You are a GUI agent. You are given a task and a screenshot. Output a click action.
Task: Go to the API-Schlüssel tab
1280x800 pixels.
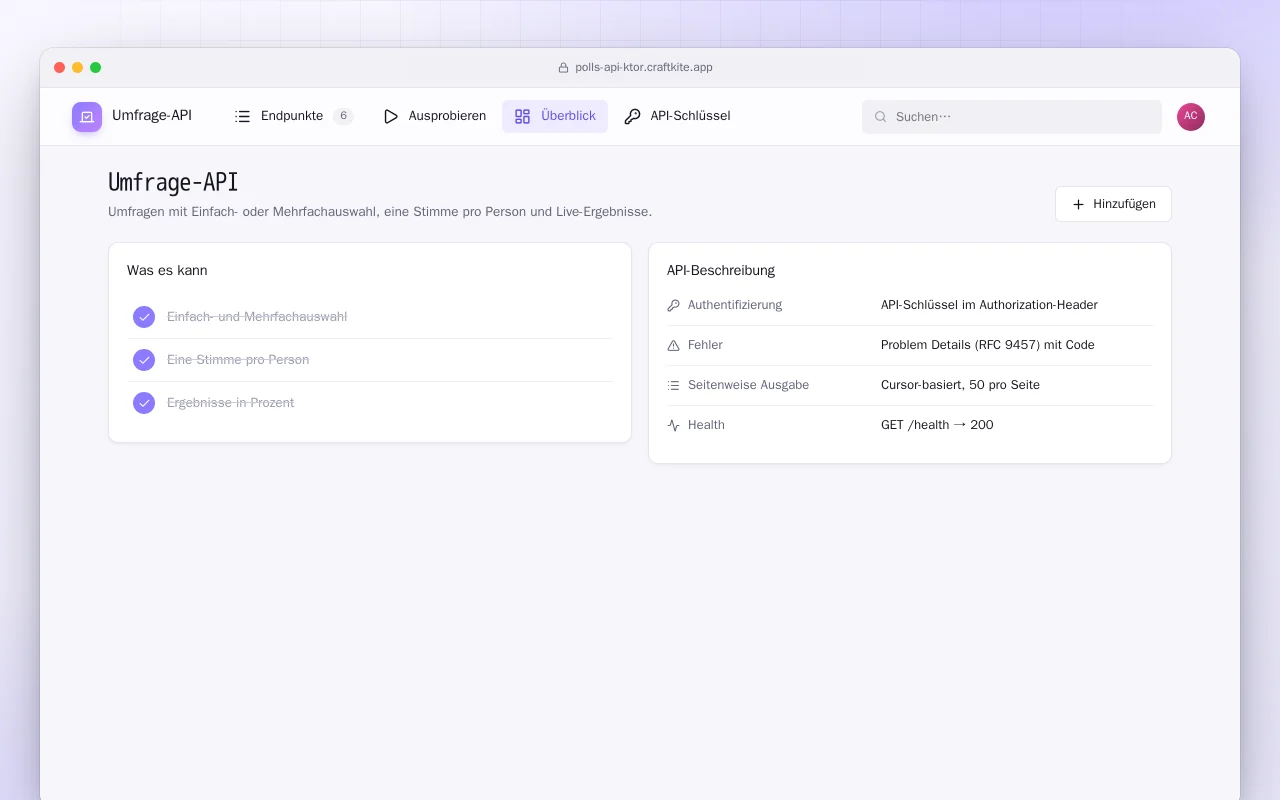point(677,116)
